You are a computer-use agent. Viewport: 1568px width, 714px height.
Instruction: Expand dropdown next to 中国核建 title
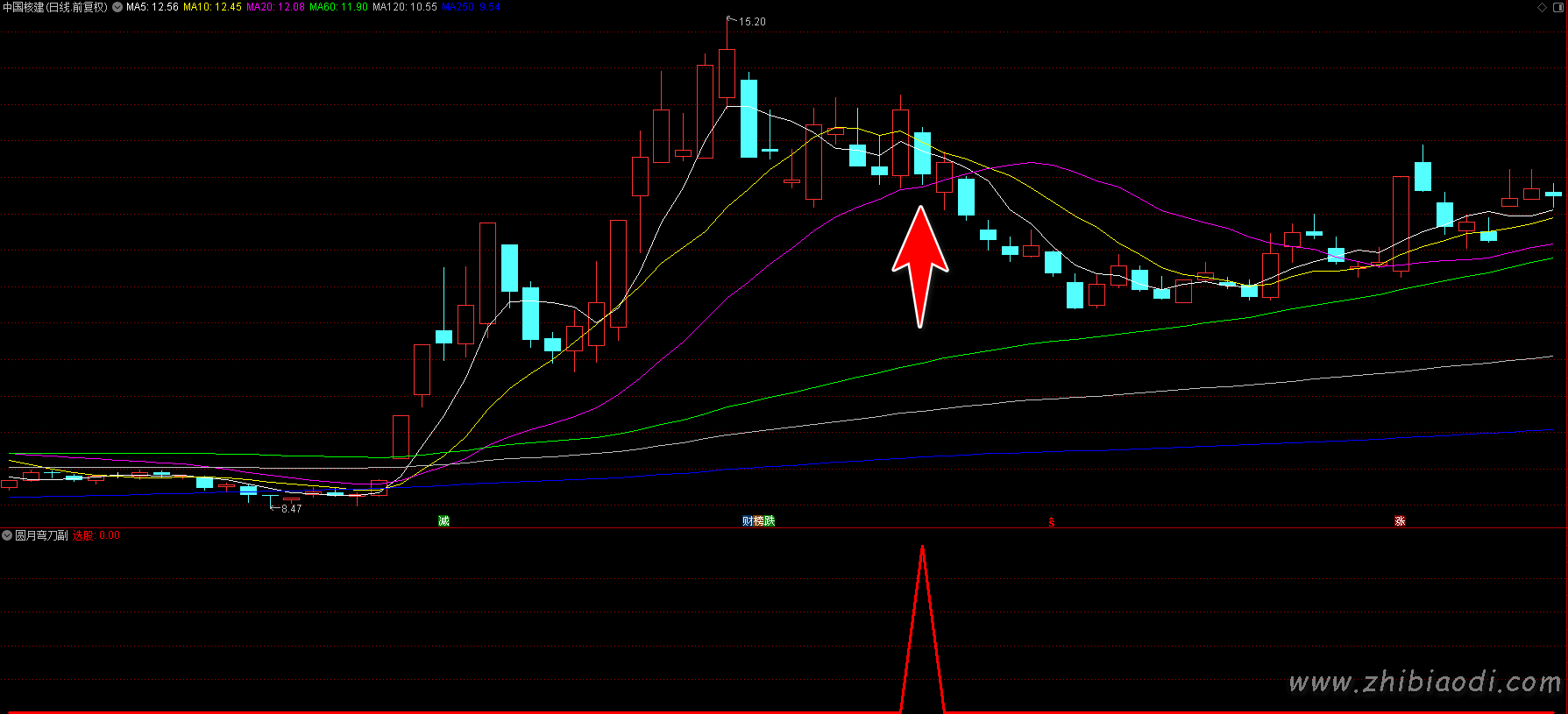117,7
